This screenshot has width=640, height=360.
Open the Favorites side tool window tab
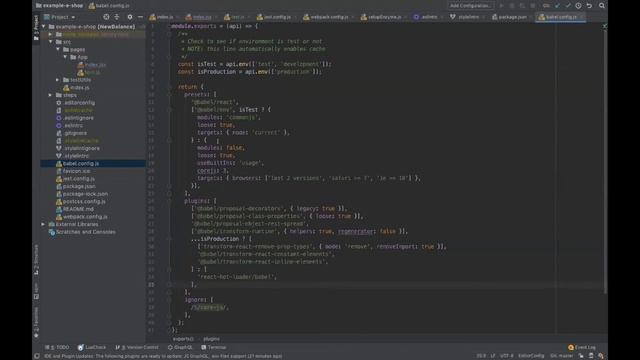click(36, 322)
